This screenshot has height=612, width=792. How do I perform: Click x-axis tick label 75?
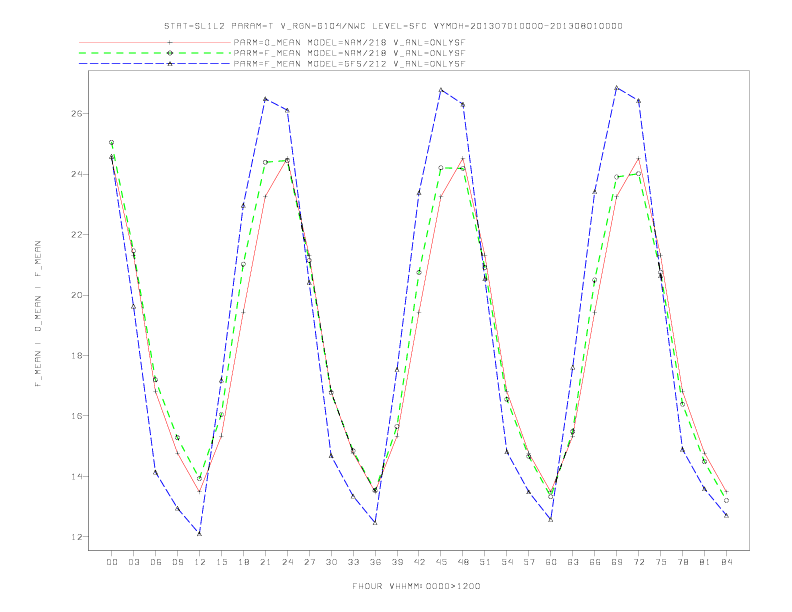pyautogui.click(x=661, y=562)
